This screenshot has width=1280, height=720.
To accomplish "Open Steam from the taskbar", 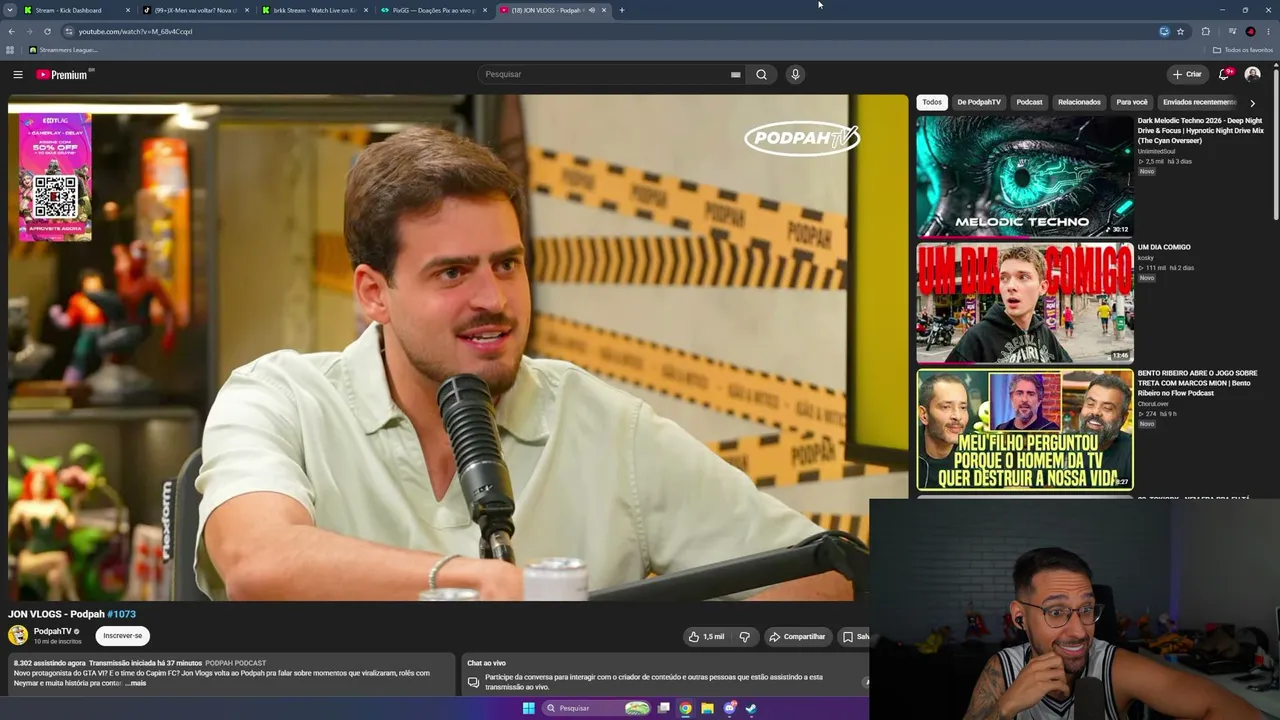I will tap(751, 708).
